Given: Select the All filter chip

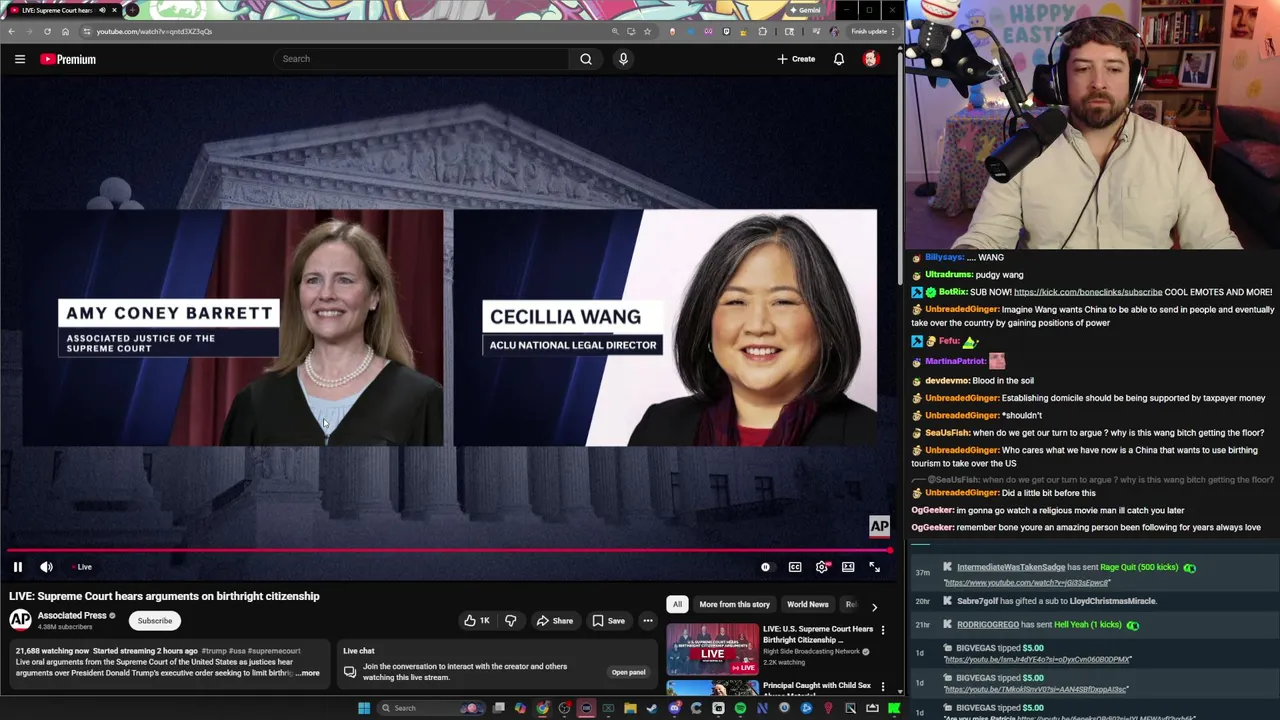Looking at the screenshot, I should [x=677, y=604].
